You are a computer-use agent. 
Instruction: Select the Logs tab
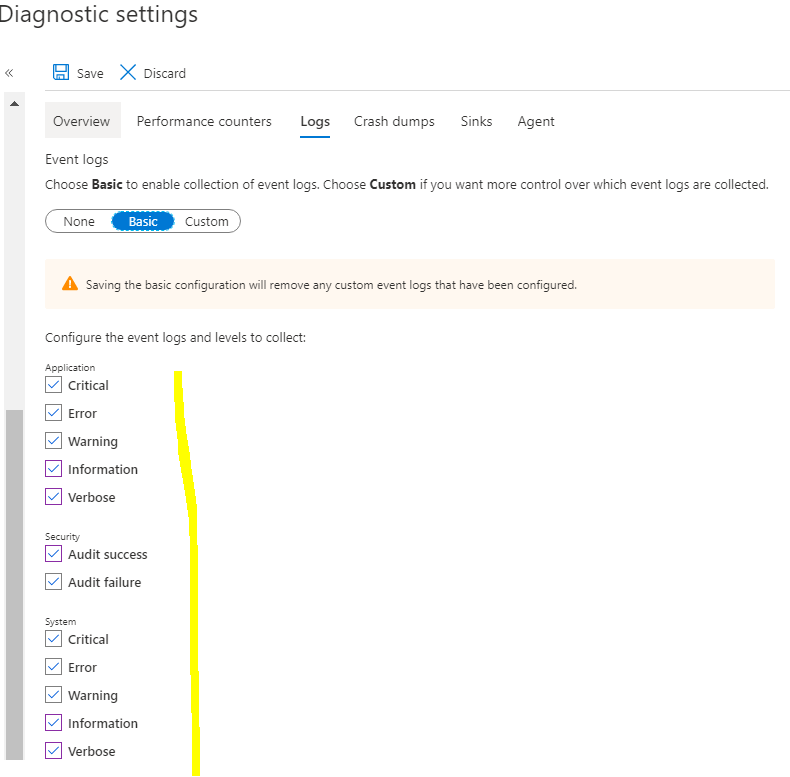point(315,121)
